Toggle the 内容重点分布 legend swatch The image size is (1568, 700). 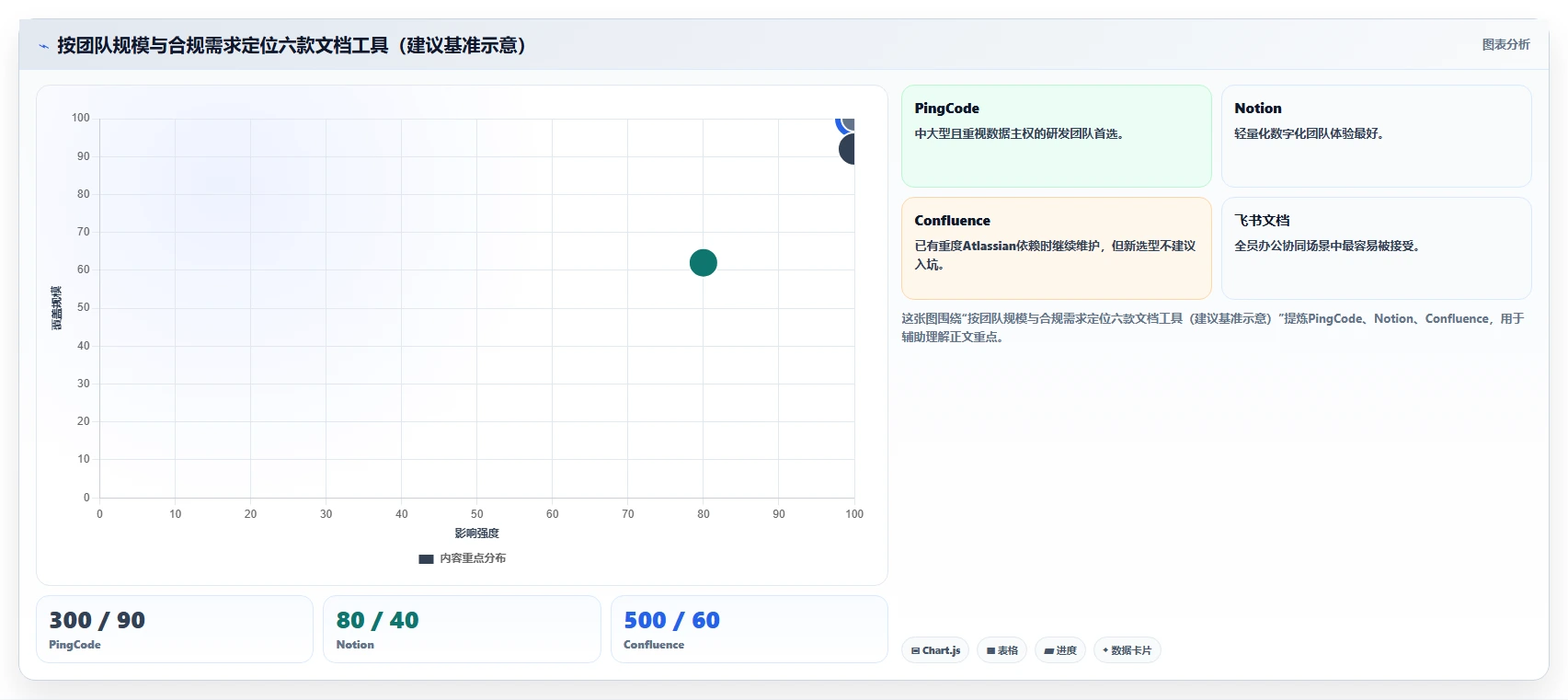pyautogui.click(x=426, y=558)
